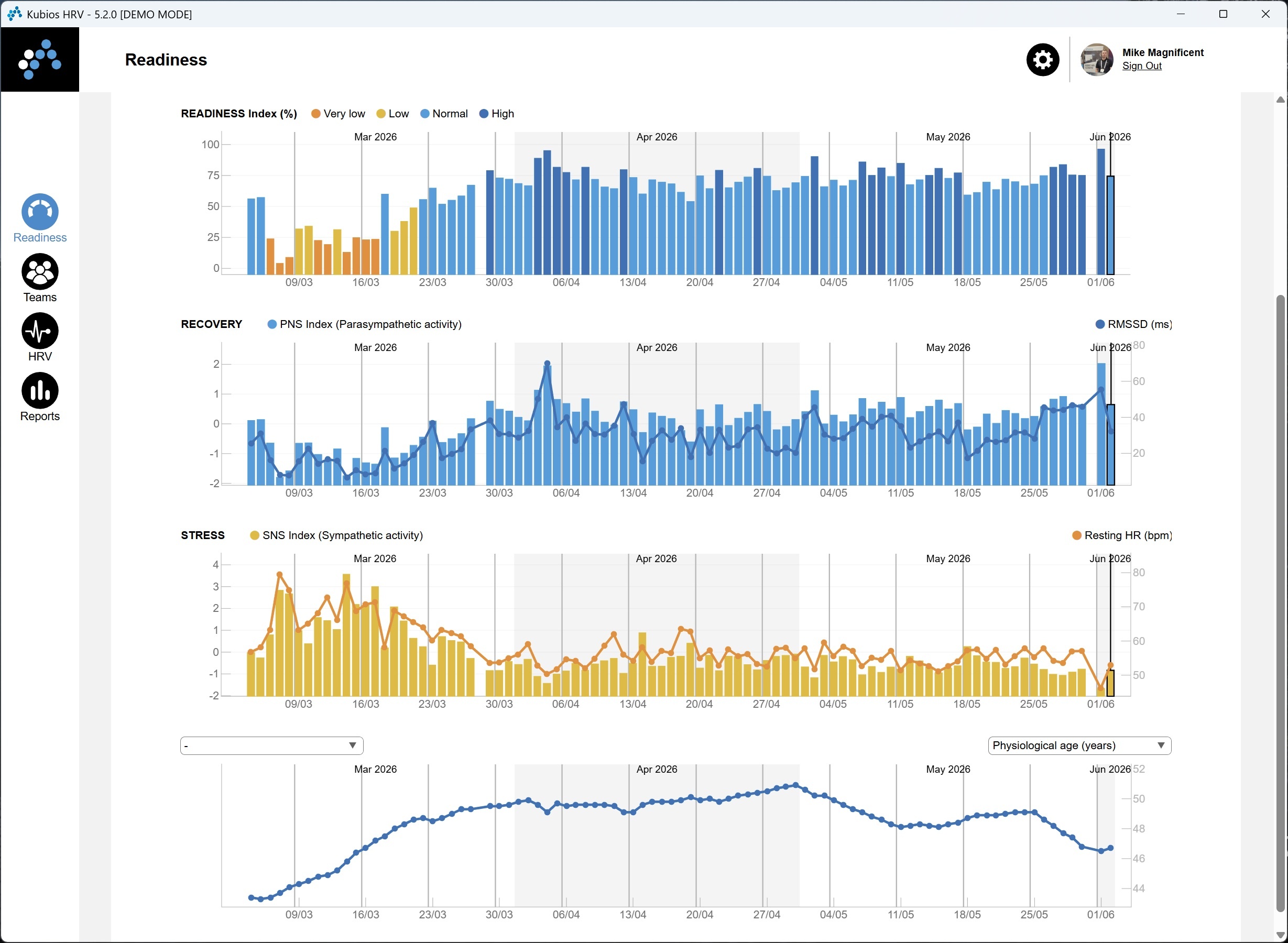Screen dimensions: 1288x943
Task: Click Mike Magnificent's profile photo
Action: point(1097,60)
